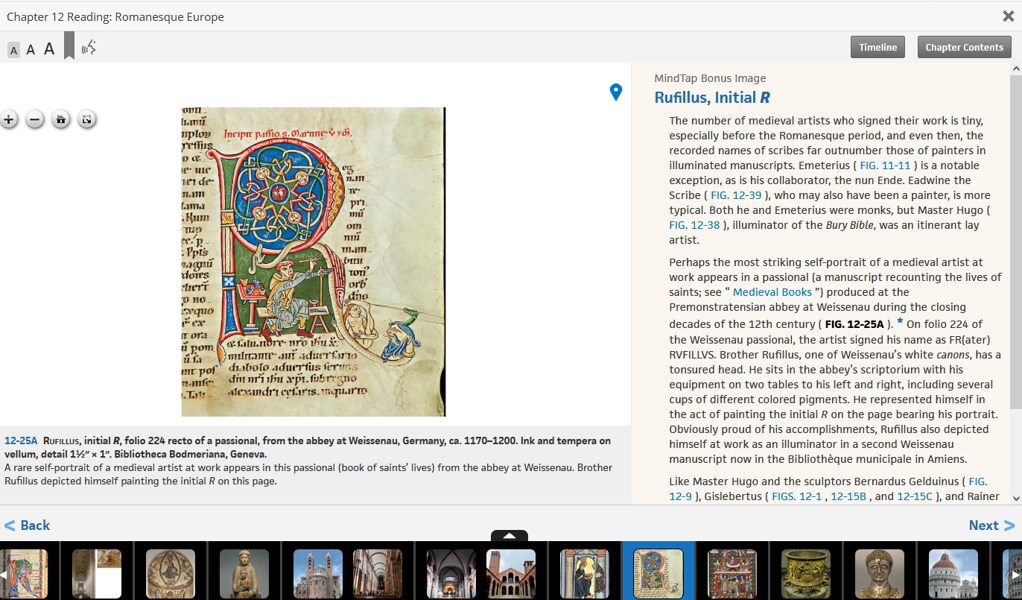Viewport: 1022px width, 600px height.
Task: Open the image in full-screen view
Action: 87,120
